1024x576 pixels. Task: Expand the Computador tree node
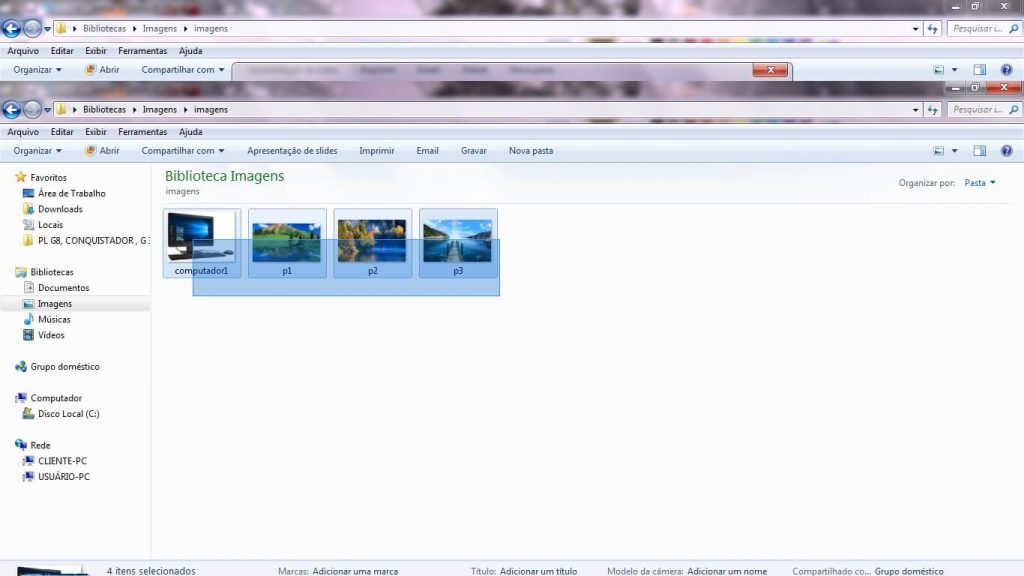click(x=21, y=398)
